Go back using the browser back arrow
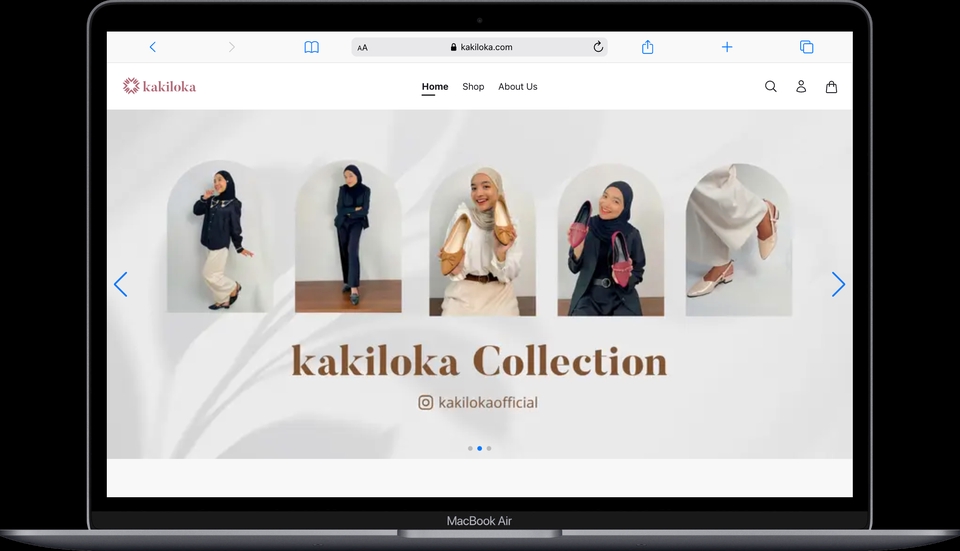Viewport: 960px width, 551px height. pos(153,47)
